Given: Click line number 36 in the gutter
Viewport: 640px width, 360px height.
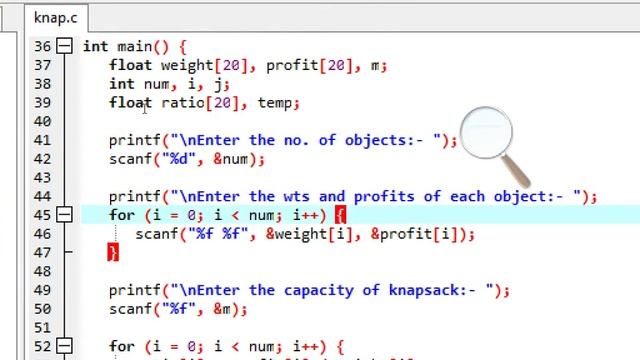Looking at the screenshot, I should tap(42, 47).
